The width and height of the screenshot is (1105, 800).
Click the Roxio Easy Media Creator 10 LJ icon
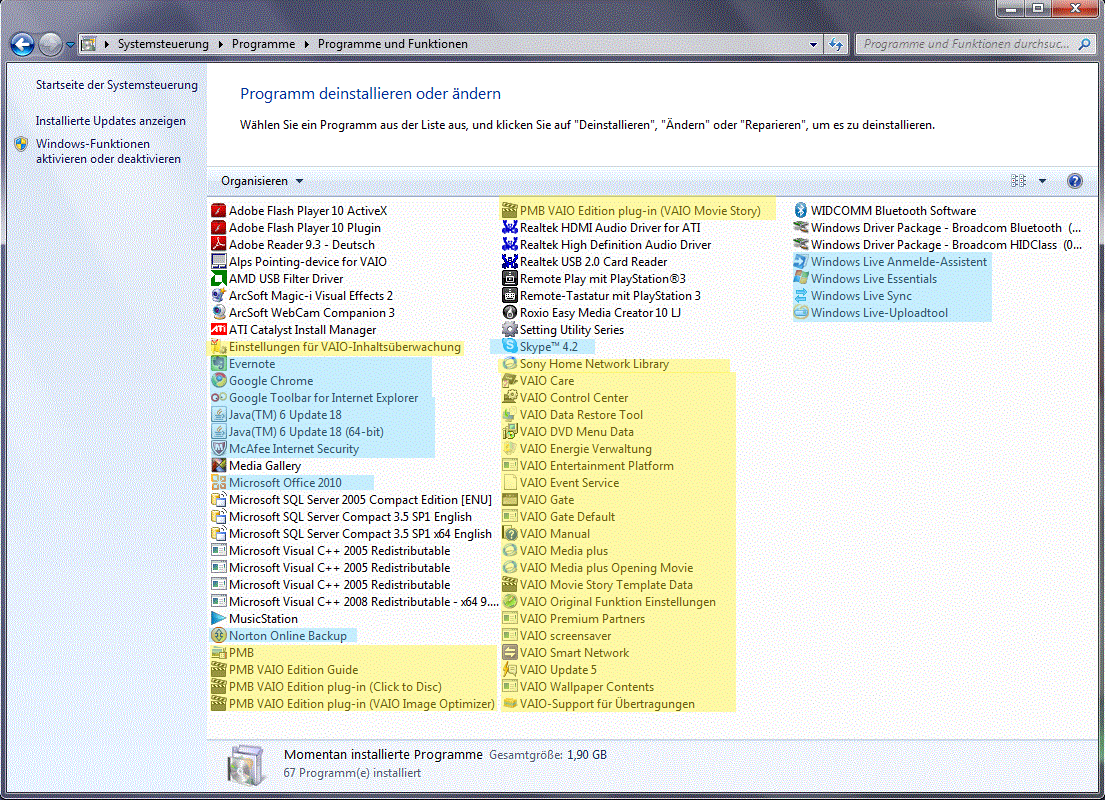(510, 313)
